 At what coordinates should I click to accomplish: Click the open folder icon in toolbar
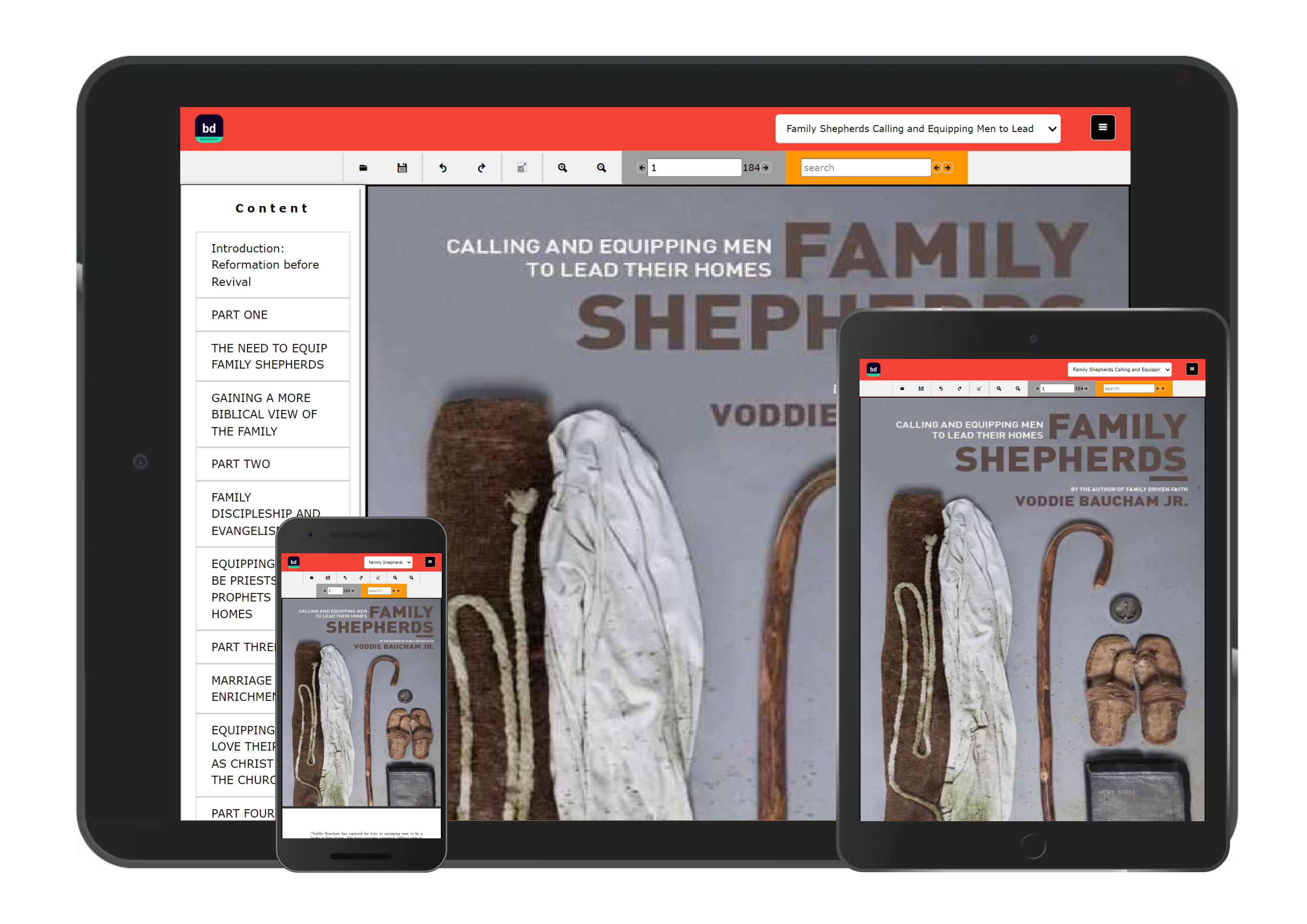[x=363, y=168]
